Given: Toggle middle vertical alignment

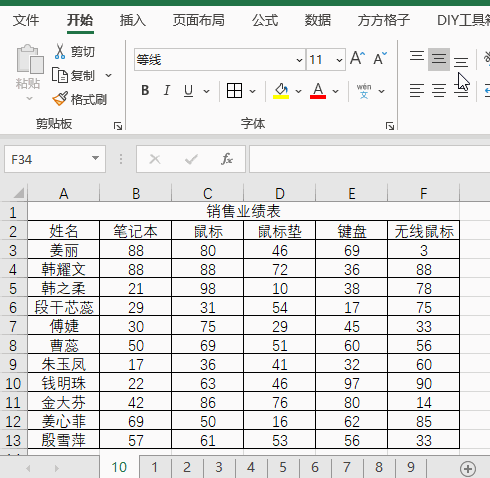Looking at the screenshot, I should click(439, 59).
